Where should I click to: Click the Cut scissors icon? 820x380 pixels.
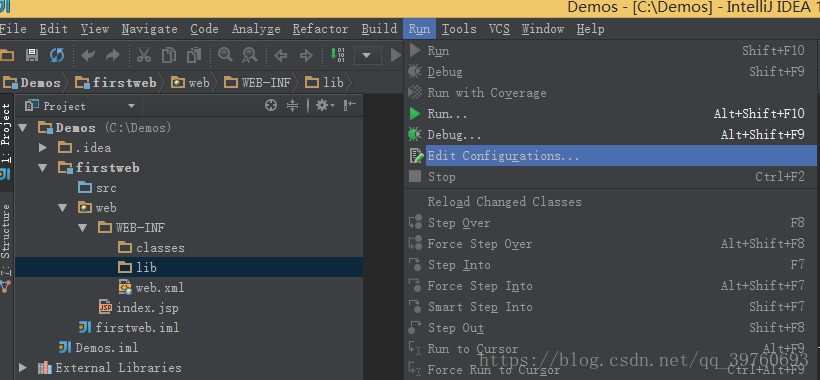(x=144, y=55)
